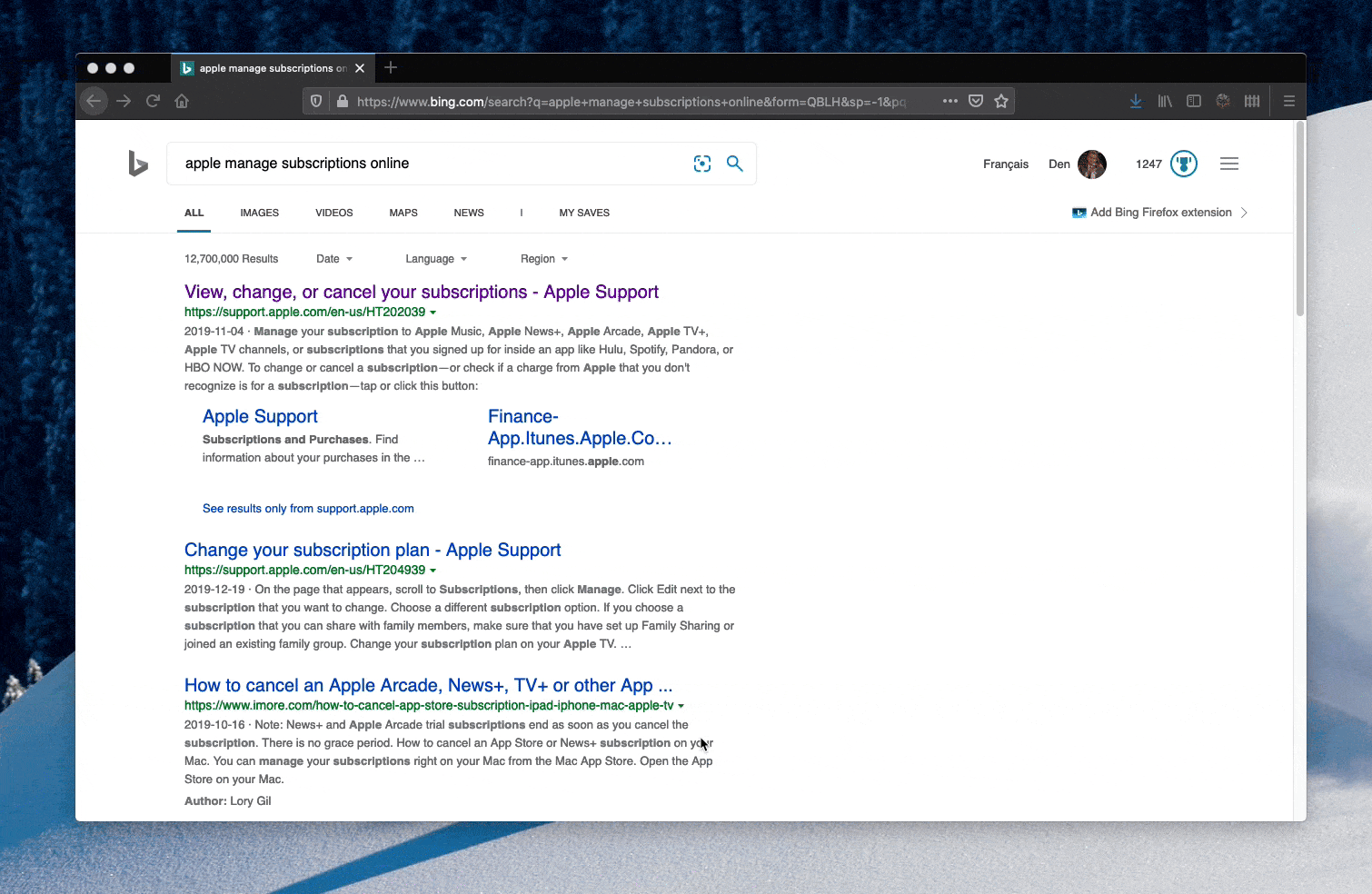Screen dimensions: 1372x894
Task: Expand arrow next to HT204939 URL
Action: tap(433, 571)
